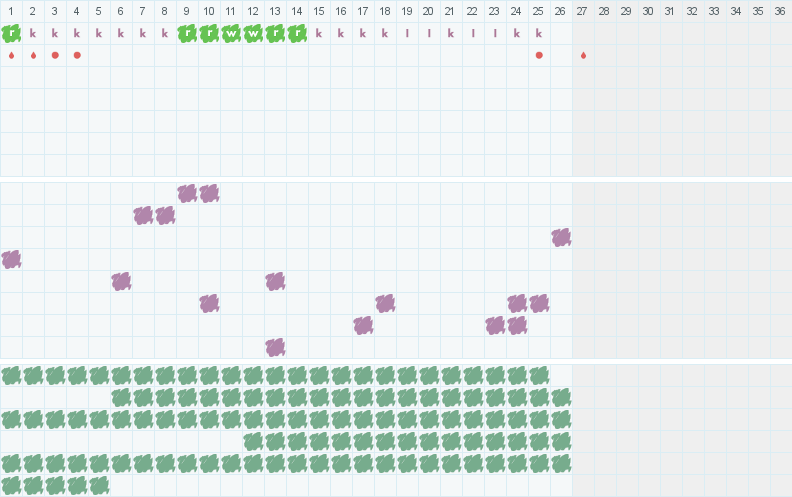Image resolution: width=792 pixels, height=497 pixels.
Task: Click the red drop on day 27
Action: [583, 55]
